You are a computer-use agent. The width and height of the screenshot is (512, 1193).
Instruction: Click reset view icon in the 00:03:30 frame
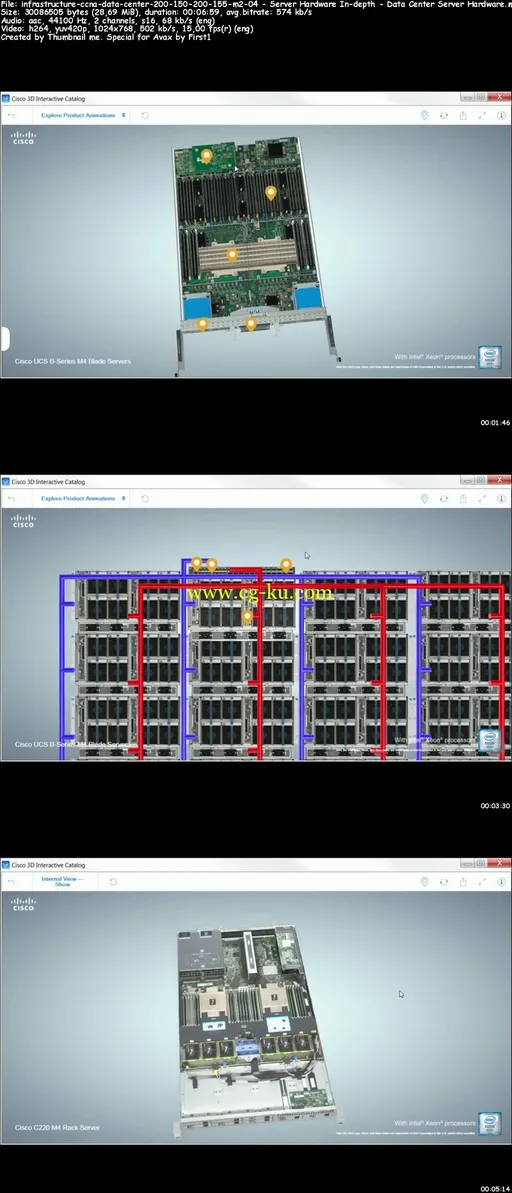[x=145, y=499]
